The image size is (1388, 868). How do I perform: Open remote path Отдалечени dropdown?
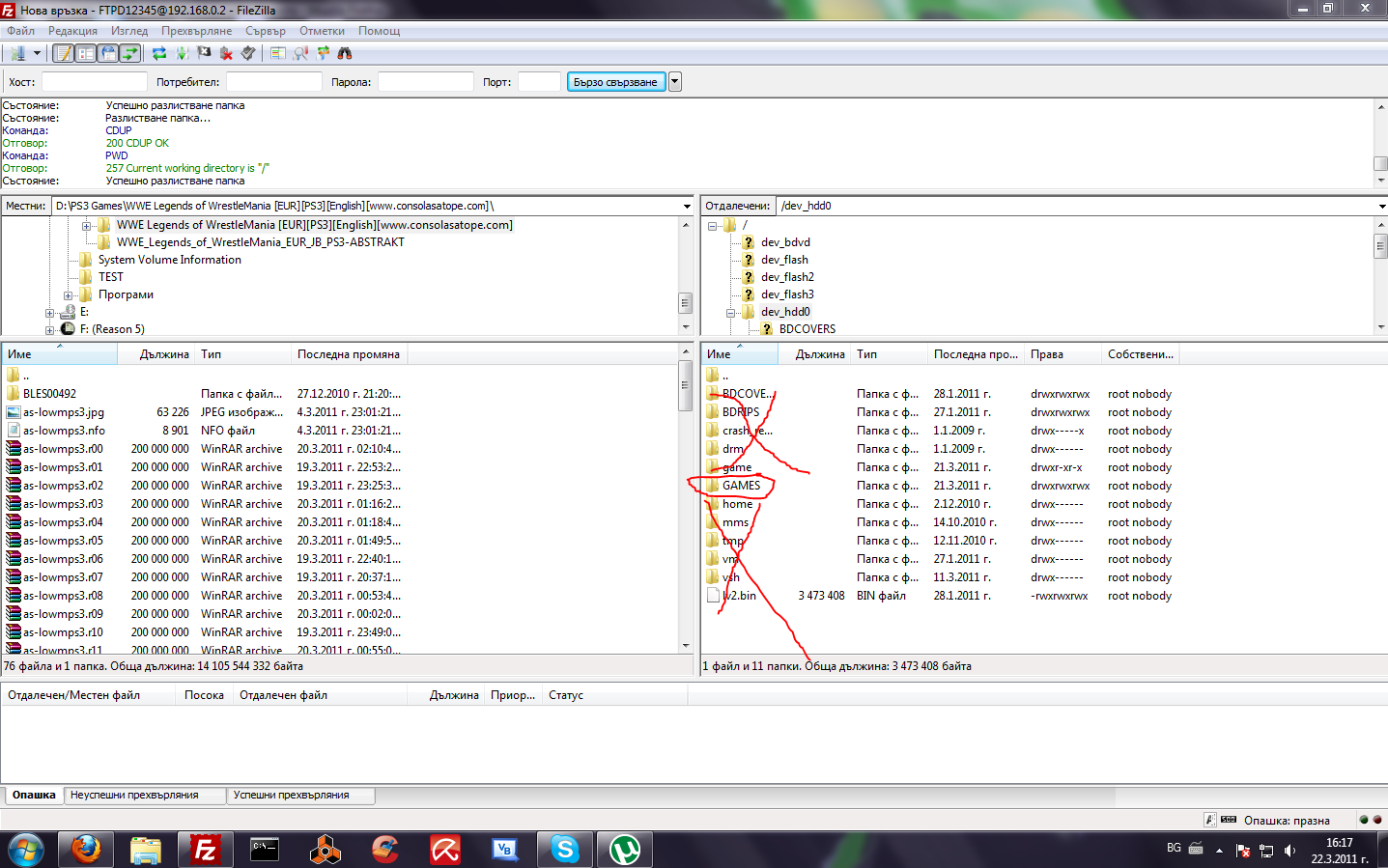tap(1381, 206)
